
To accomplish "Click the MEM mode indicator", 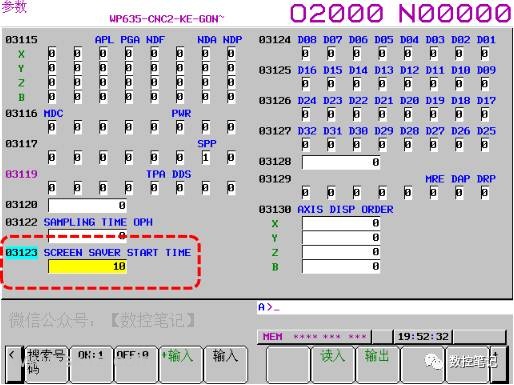I will click(x=273, y=337).
